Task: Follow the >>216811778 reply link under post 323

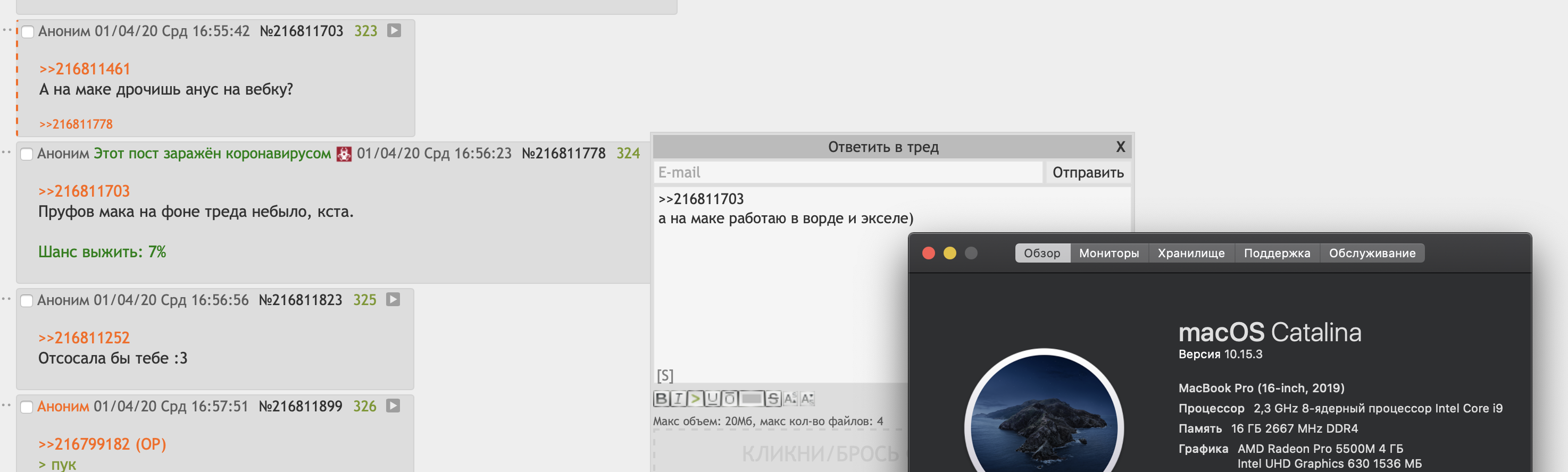Action: point(76,124)
